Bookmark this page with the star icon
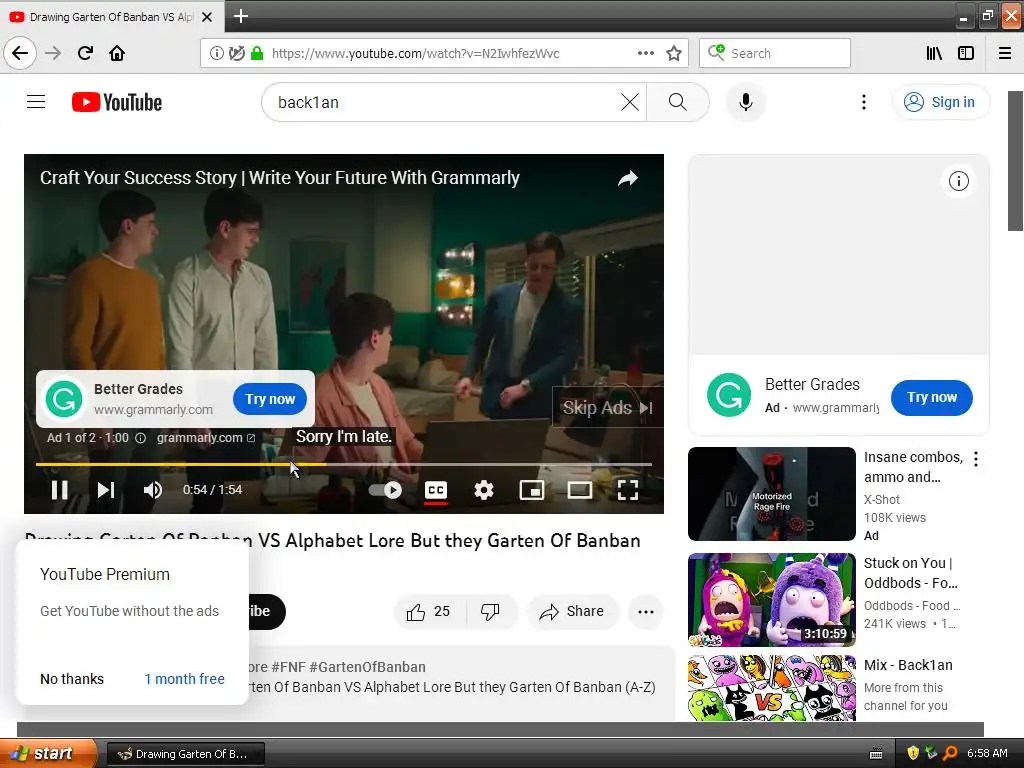 pos(674,53)
